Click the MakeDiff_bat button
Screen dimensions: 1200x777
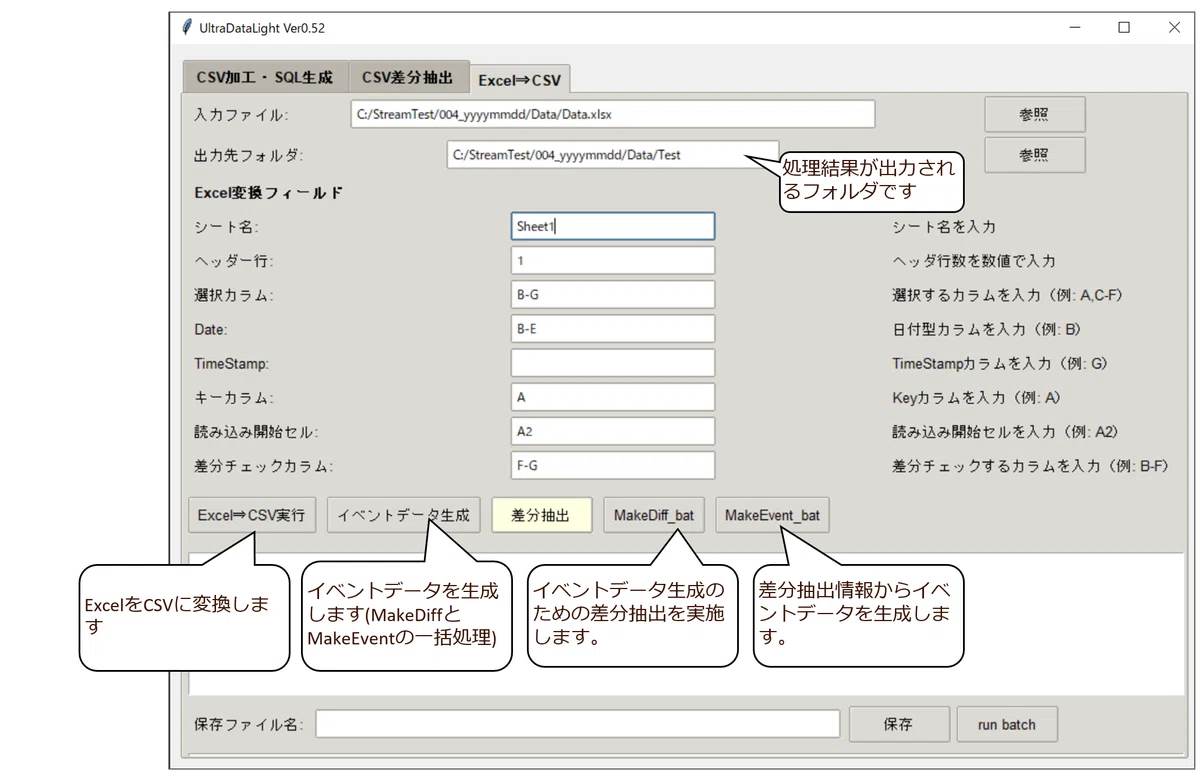click(x=654, y=516)
